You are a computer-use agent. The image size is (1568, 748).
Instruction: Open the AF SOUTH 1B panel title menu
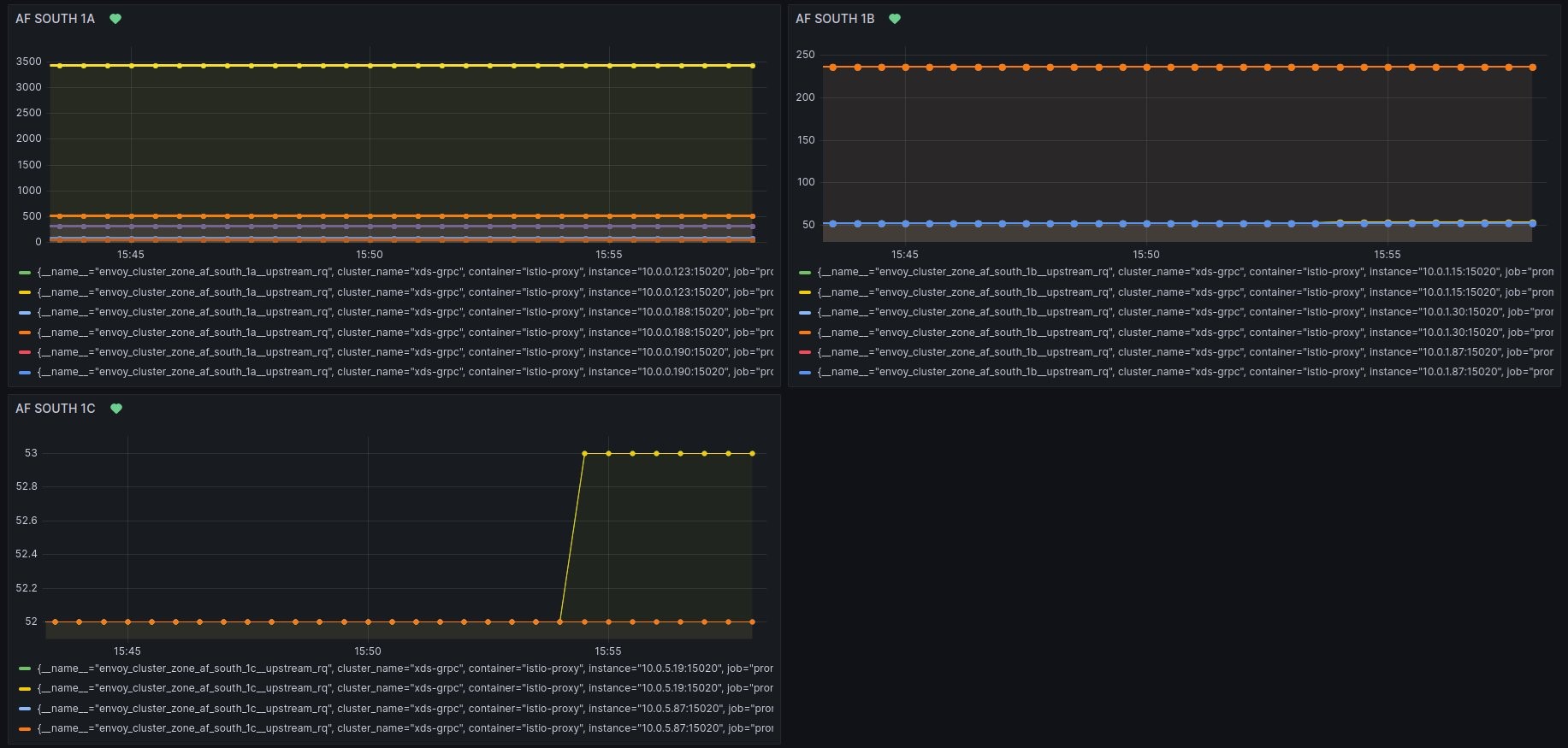coord(835,19)
